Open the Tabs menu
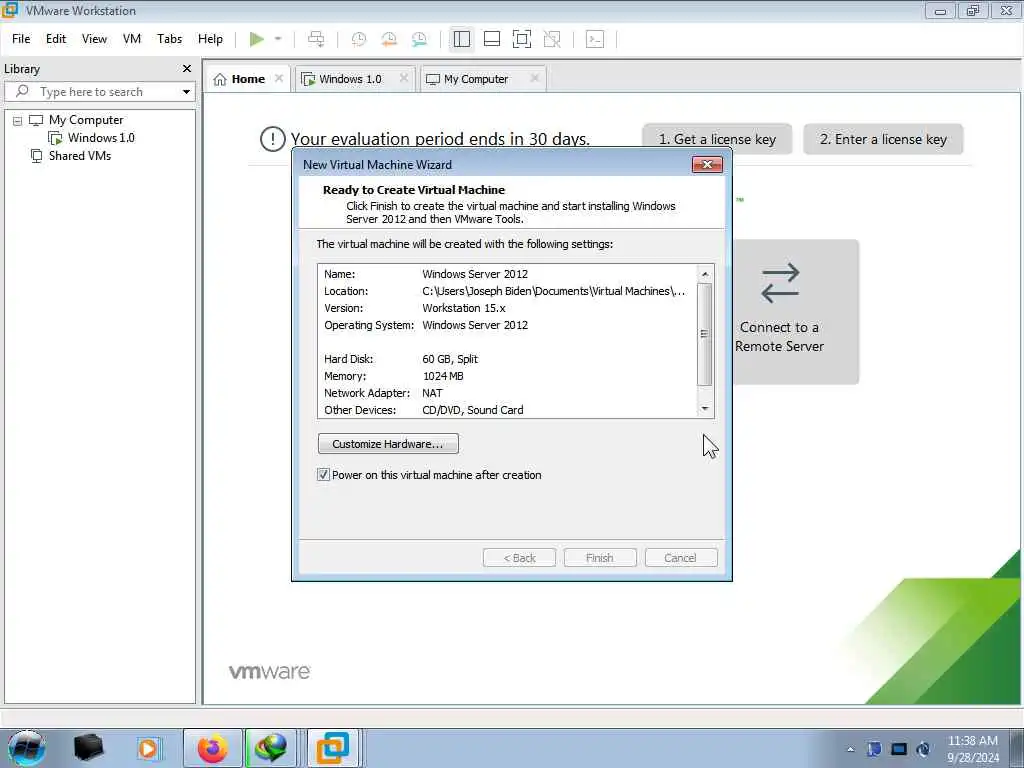This screenshot has height=768, width=1024. point(169,39)
